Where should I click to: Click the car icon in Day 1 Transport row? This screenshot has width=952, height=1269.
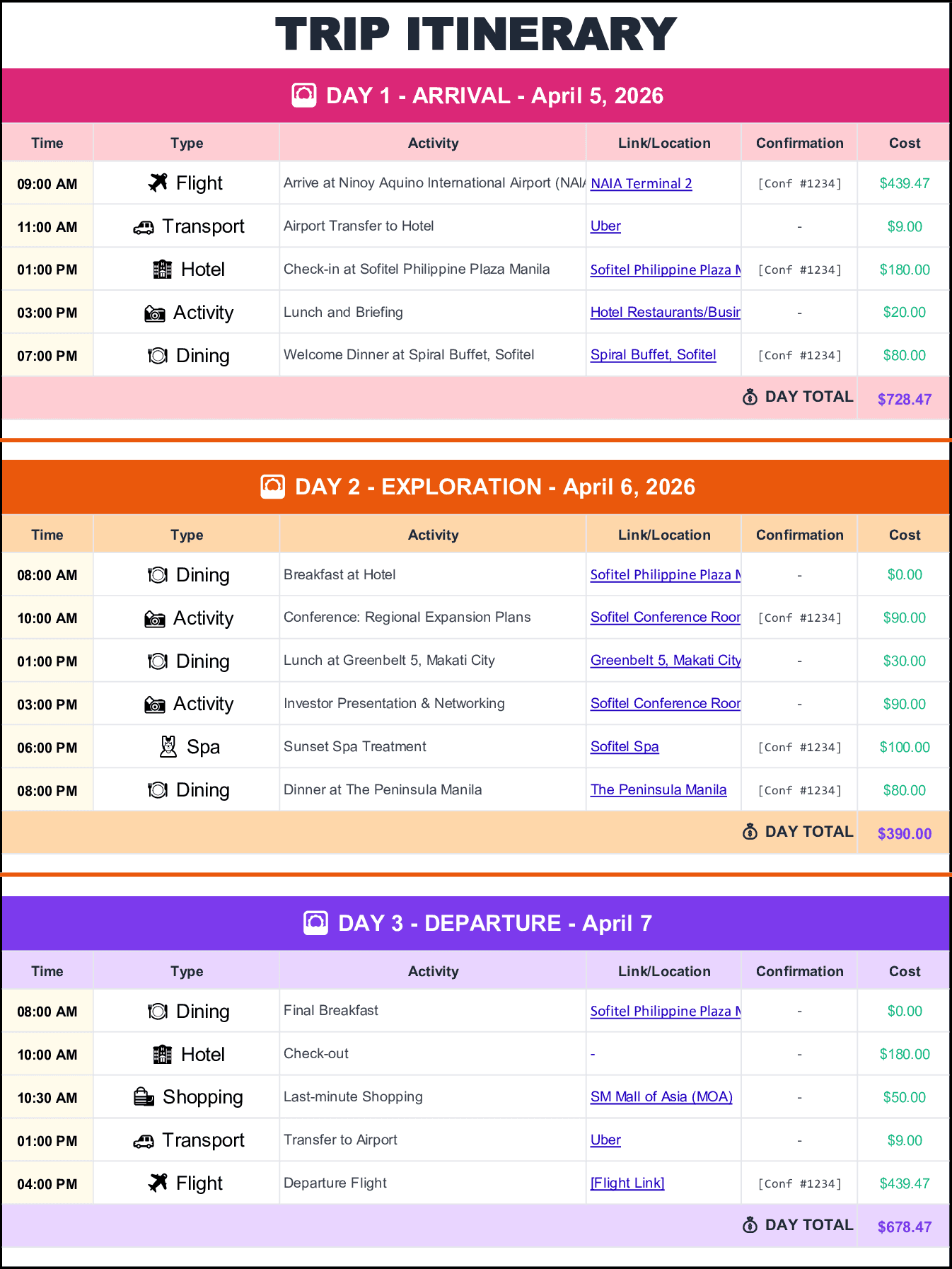point(144,227)
